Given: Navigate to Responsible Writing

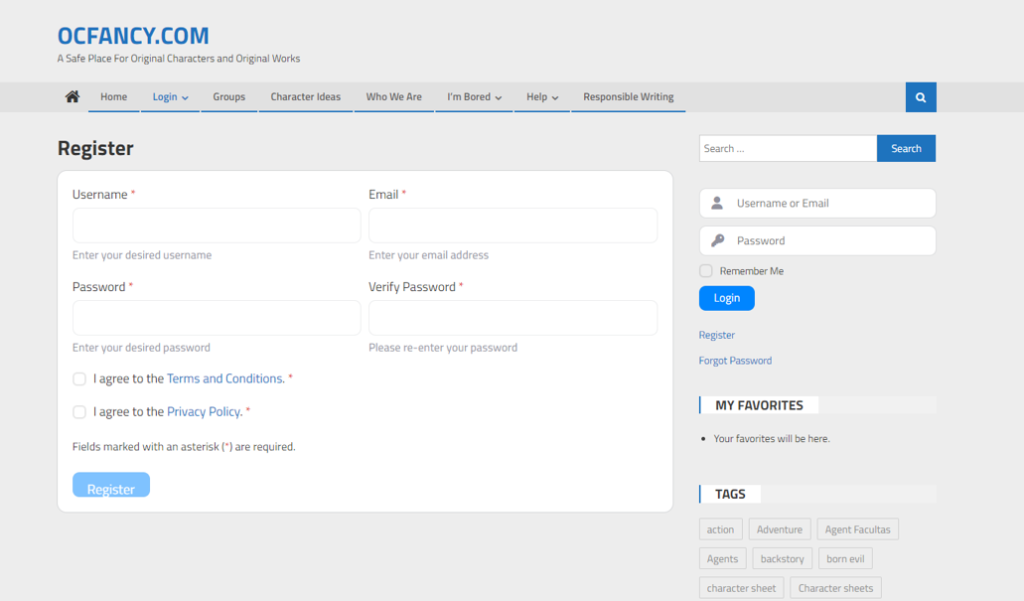Looking at the screenshot, I should click(x=628, y=97).
